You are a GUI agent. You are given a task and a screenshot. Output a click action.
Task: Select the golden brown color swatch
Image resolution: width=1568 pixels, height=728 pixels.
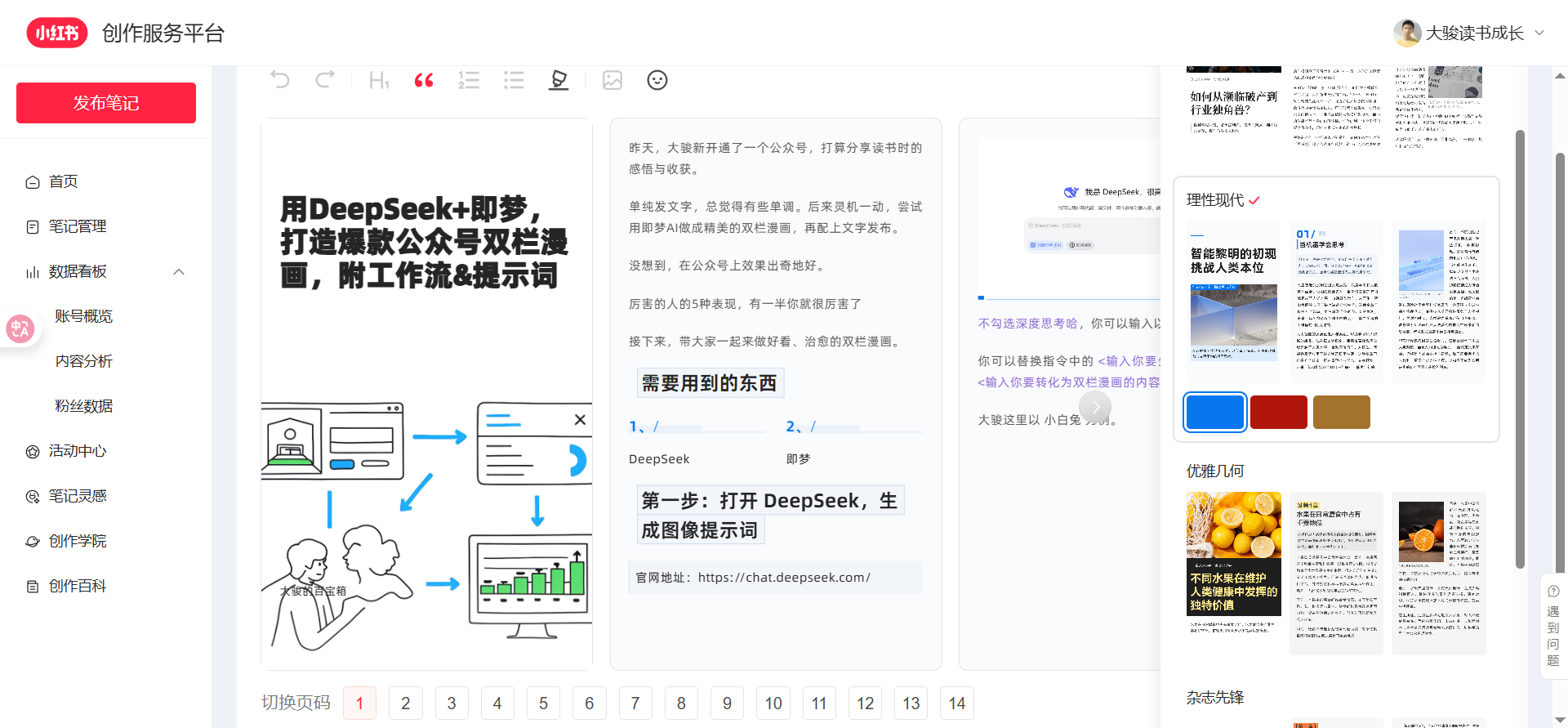click(x=1342, y=412)
